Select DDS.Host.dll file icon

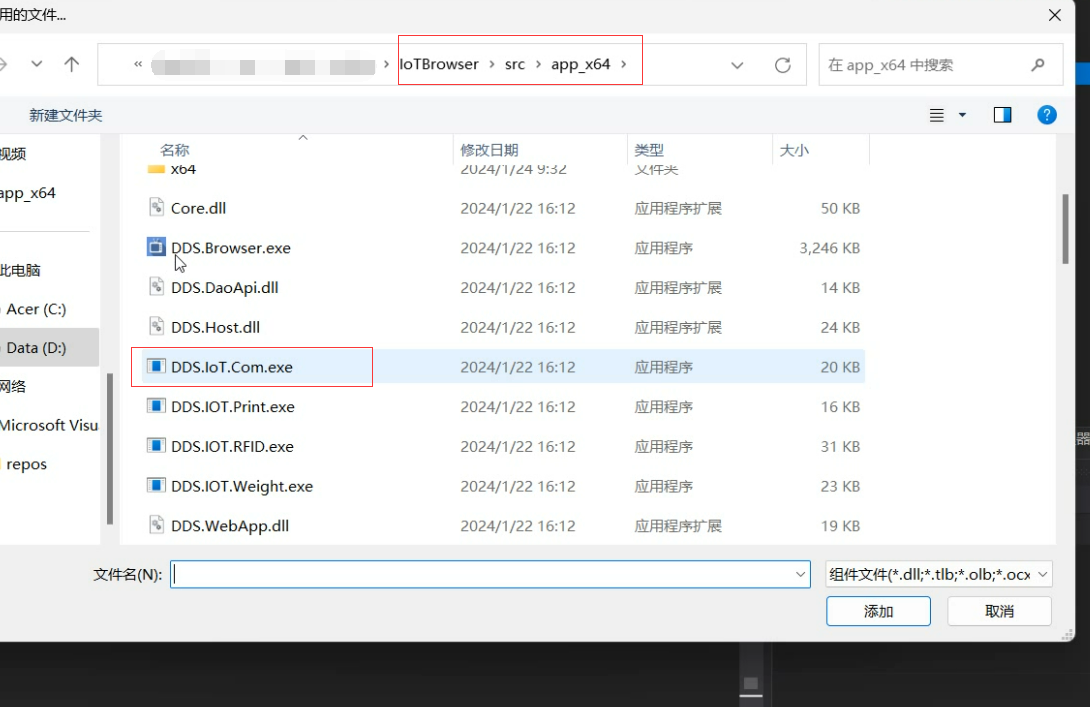[x=156, y=326]
